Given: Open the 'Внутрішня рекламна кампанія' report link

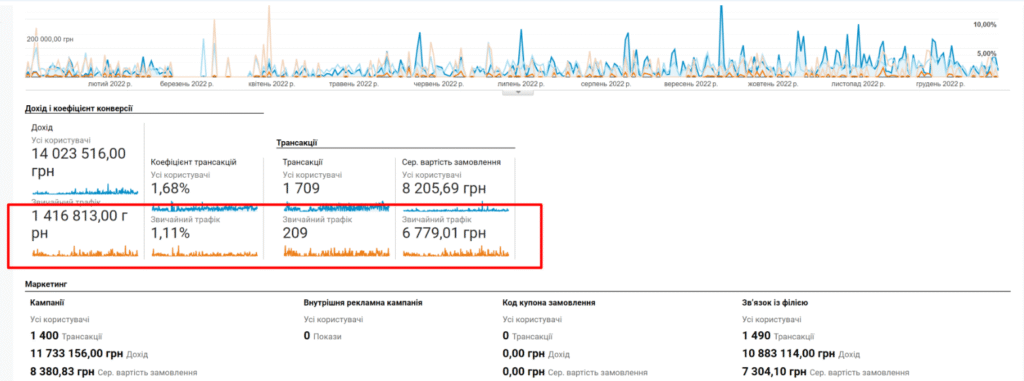Looking at the screenshot, I should coord(363,303).
